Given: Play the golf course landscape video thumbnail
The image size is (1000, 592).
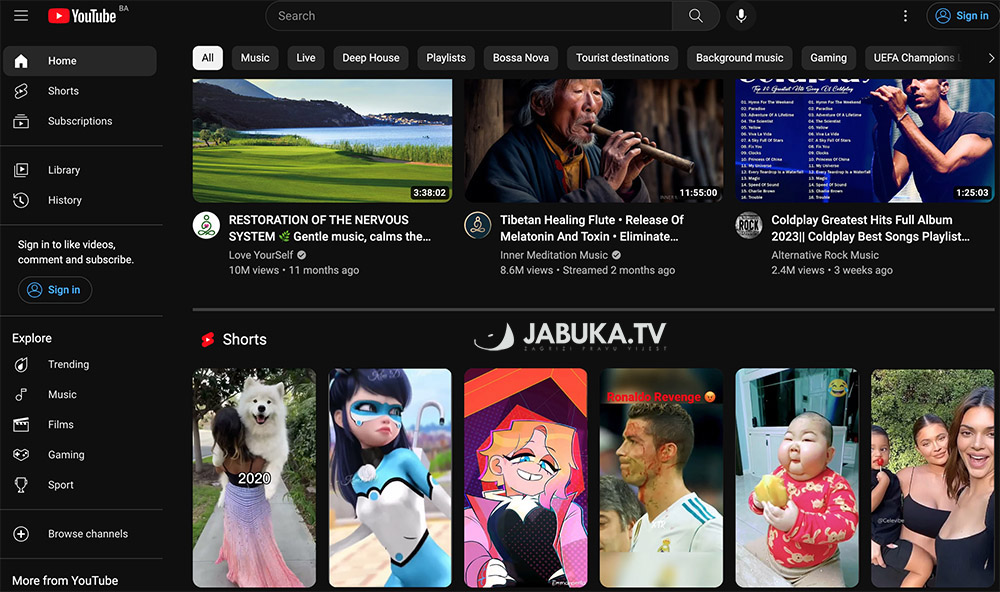Looking at the screenshot, I should pyautogui.click(x=323, y=140).
